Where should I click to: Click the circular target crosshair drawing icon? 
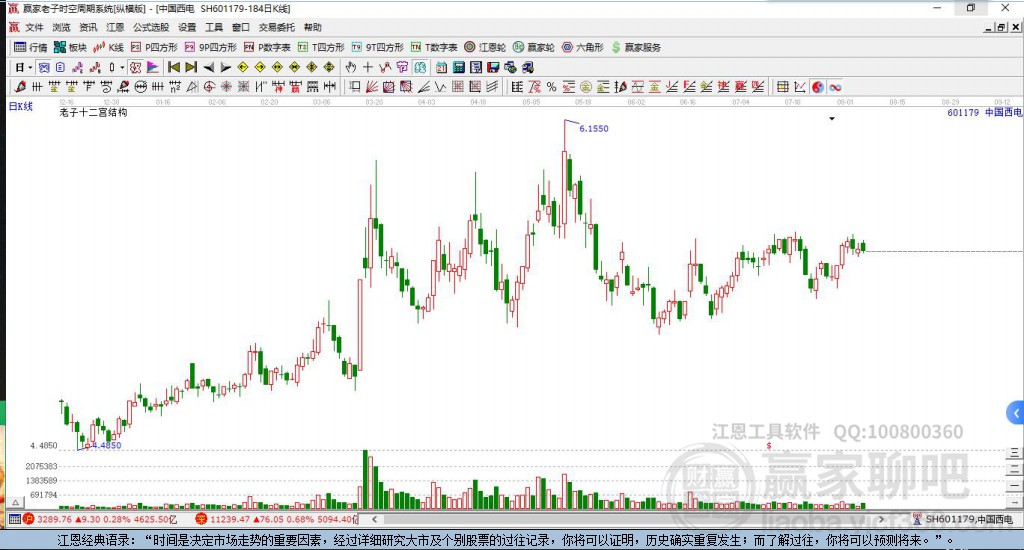click(x=209, y=87)
